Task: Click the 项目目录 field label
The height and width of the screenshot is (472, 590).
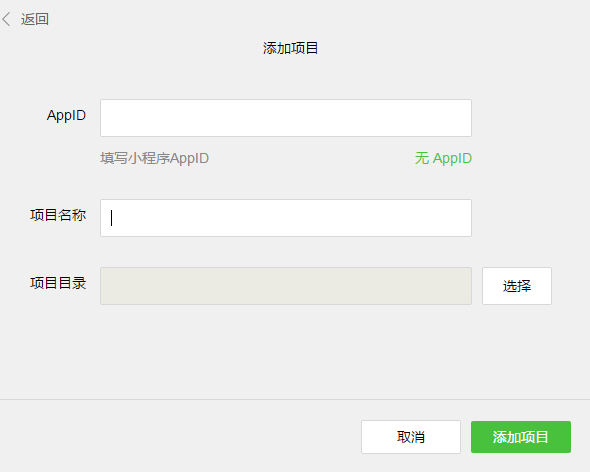Action: 58,283
